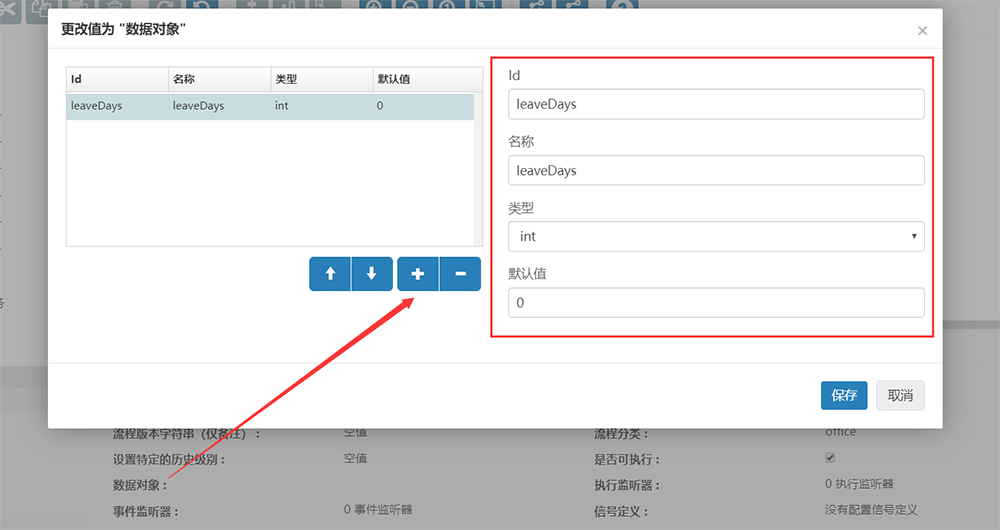The image size is (1000, 530).
Task: Sort by the Id column header
Action: coord(117,79)
